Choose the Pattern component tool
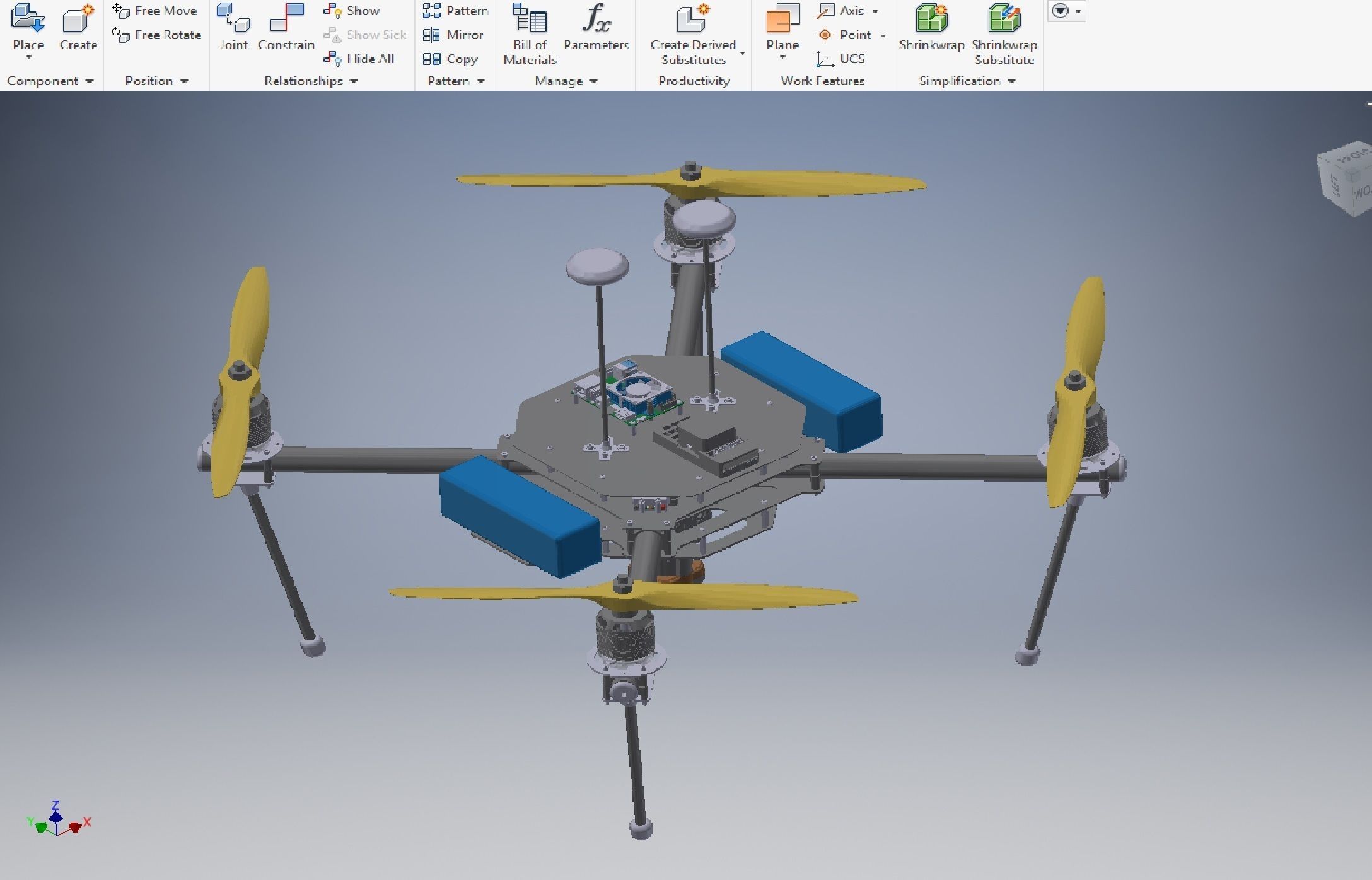This screenshot has height=880, width=1372. (455, 11)
